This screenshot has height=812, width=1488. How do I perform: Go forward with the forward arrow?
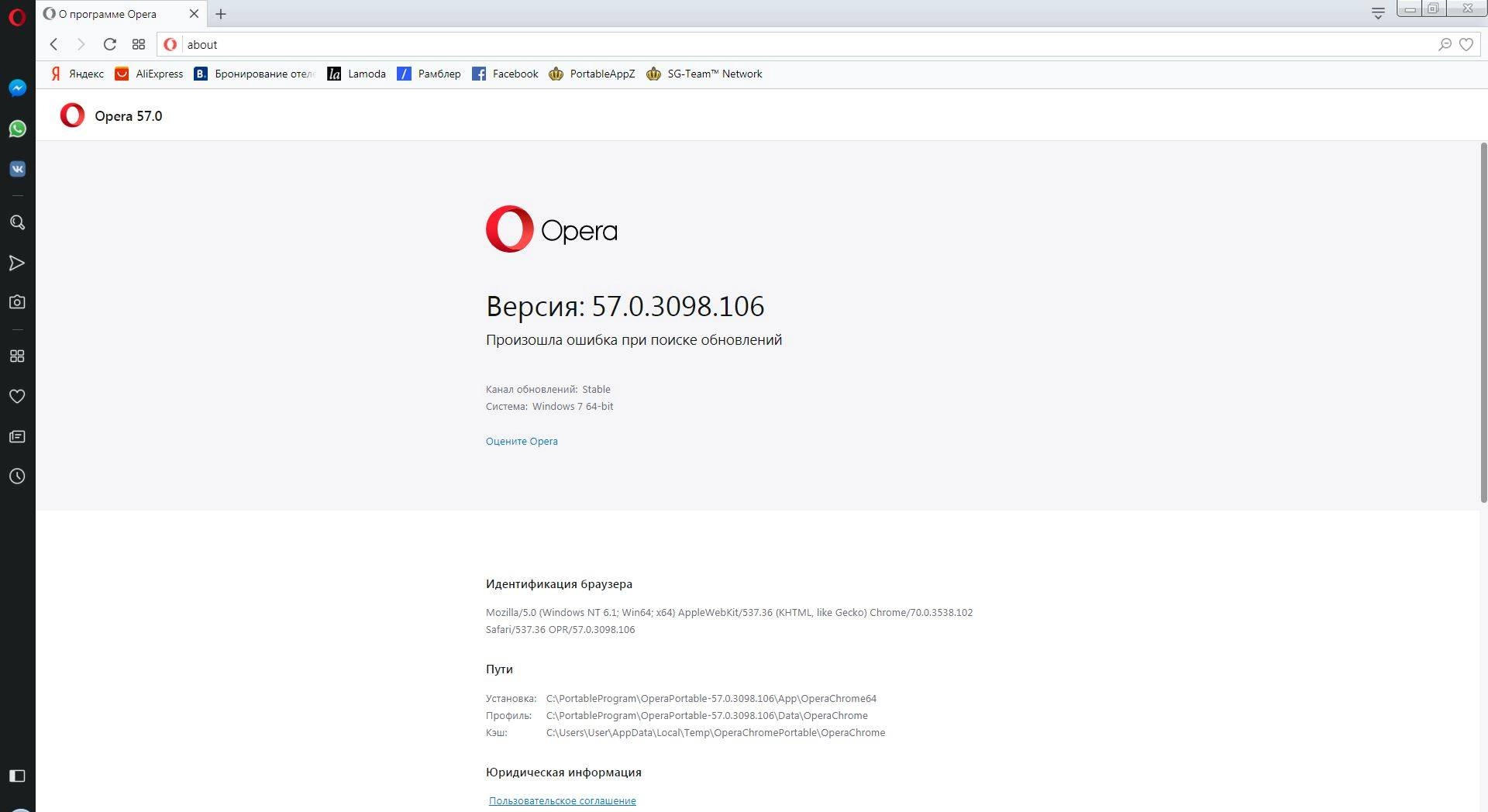point(81,45)
